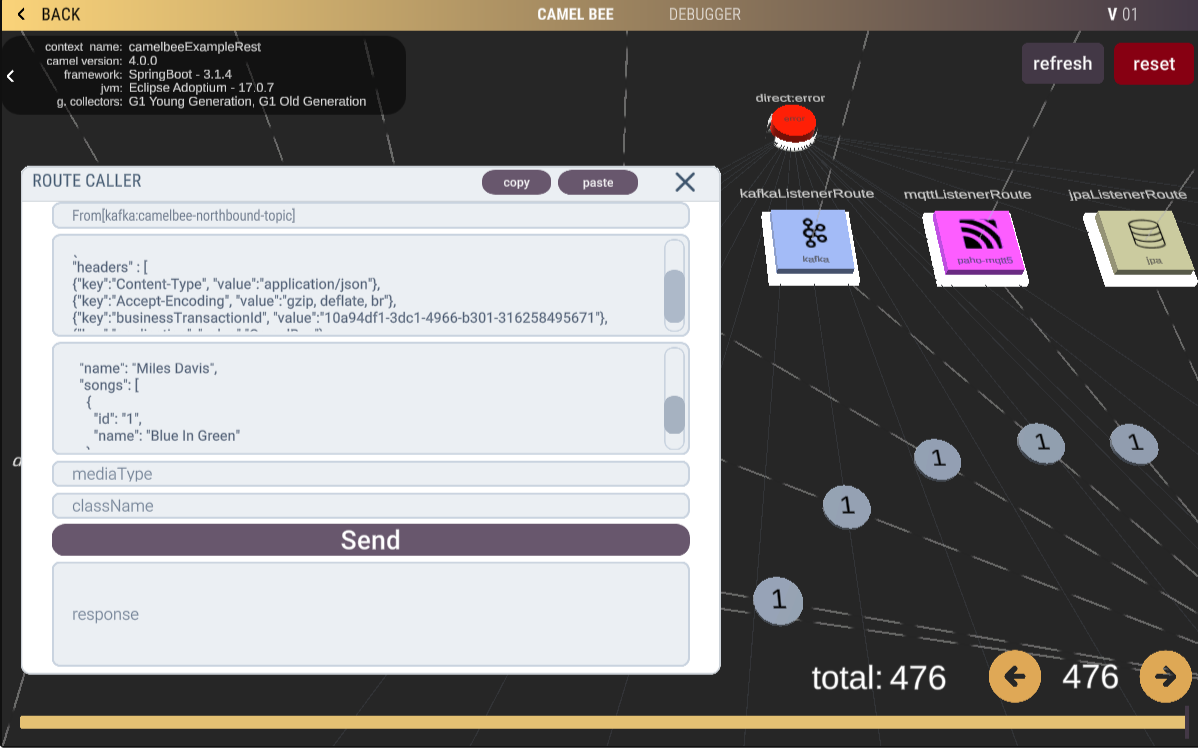This screenshot has height=748, width=1198.
Task: Focus the className input field
Action: [371, 506]
